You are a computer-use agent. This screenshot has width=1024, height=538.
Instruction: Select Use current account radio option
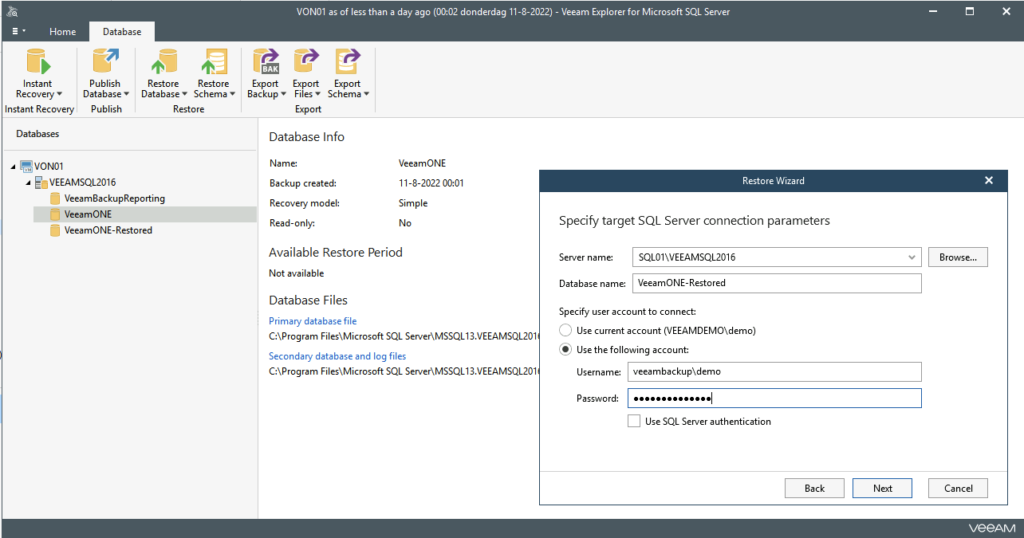[x=566, y=330]
